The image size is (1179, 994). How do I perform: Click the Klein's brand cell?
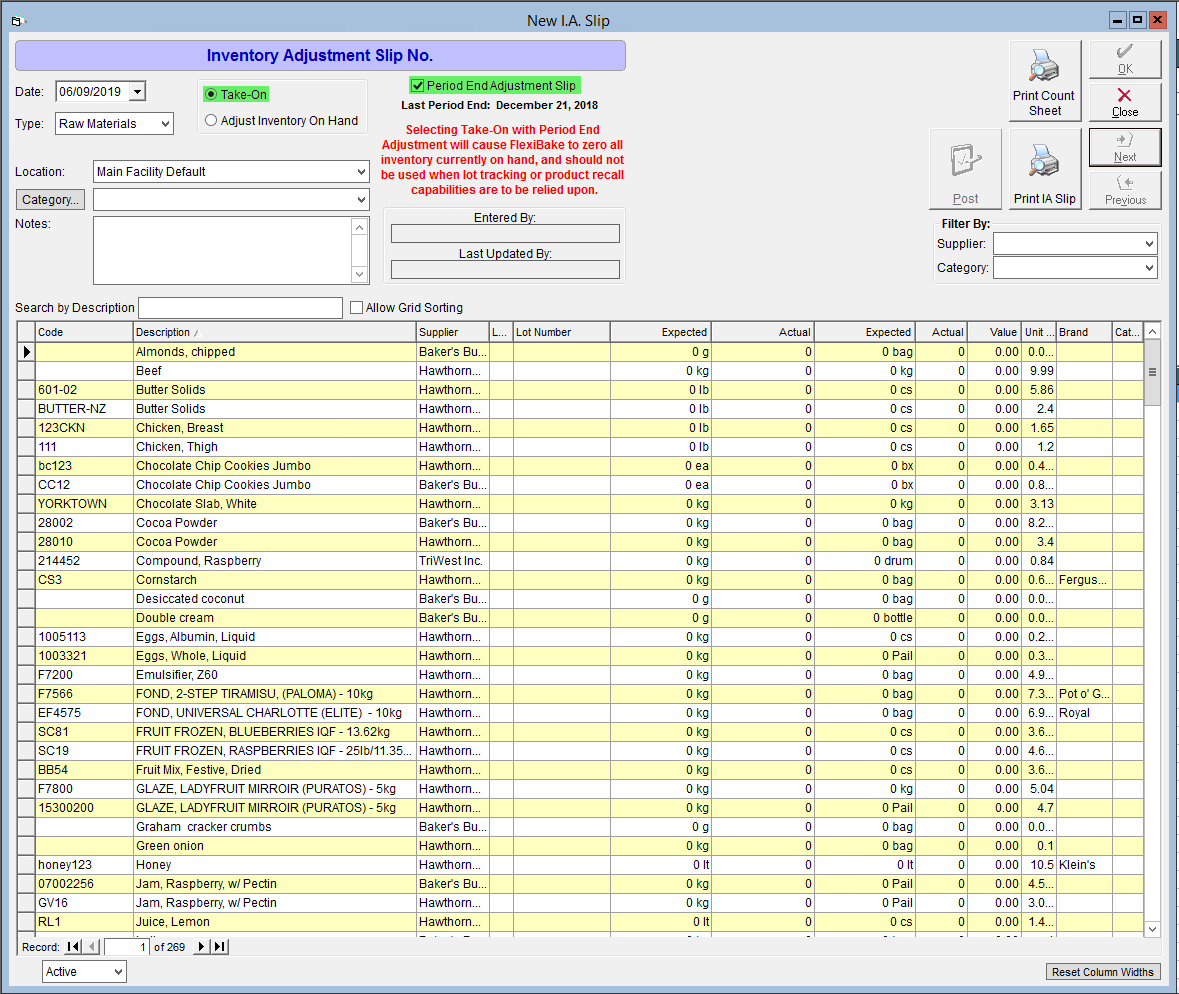[x=1084, y=865]
